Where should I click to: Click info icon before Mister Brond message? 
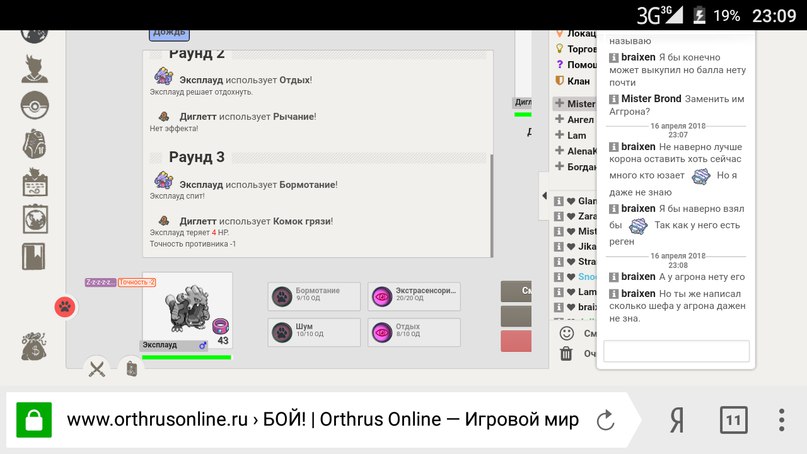614,99
